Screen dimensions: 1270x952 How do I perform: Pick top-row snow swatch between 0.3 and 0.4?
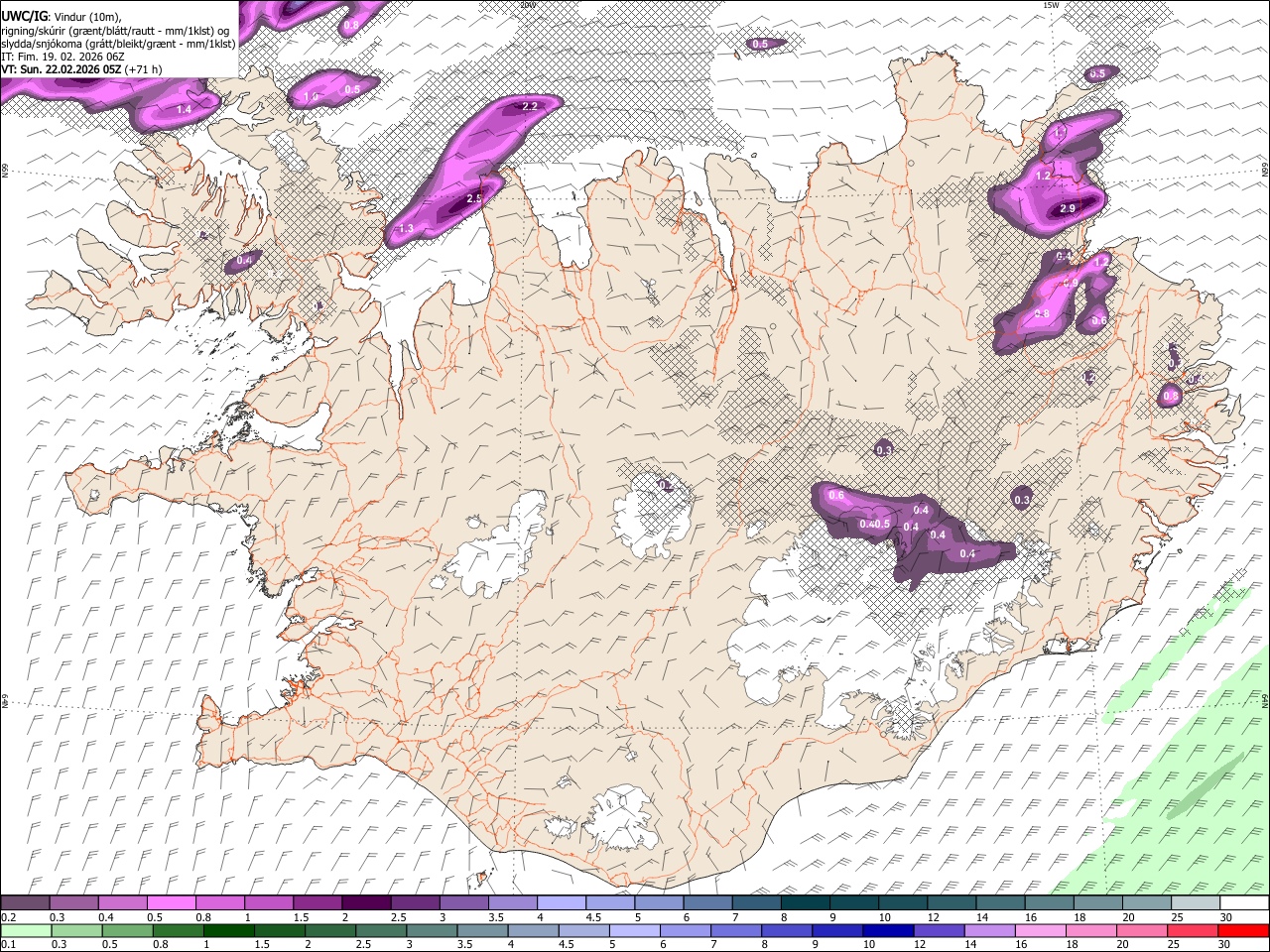(x=73, y=902)
